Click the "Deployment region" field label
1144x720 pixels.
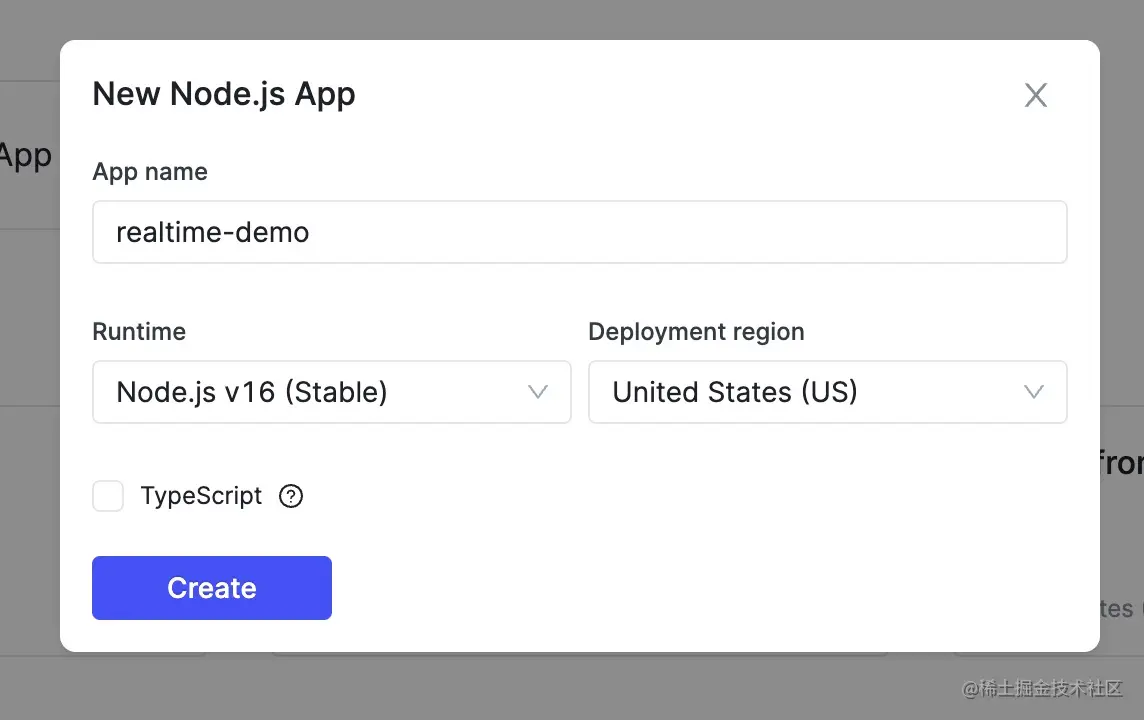696,332
